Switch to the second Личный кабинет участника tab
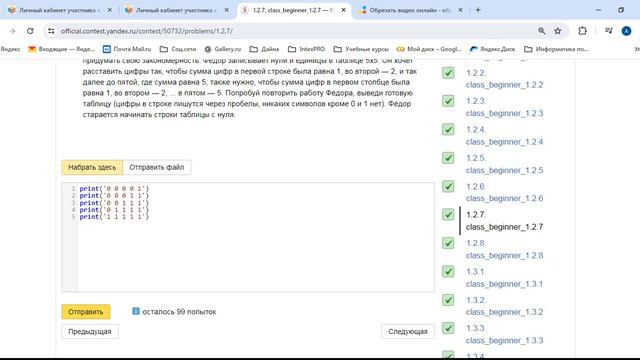The image size is (640, 360). tap(177, 10)
